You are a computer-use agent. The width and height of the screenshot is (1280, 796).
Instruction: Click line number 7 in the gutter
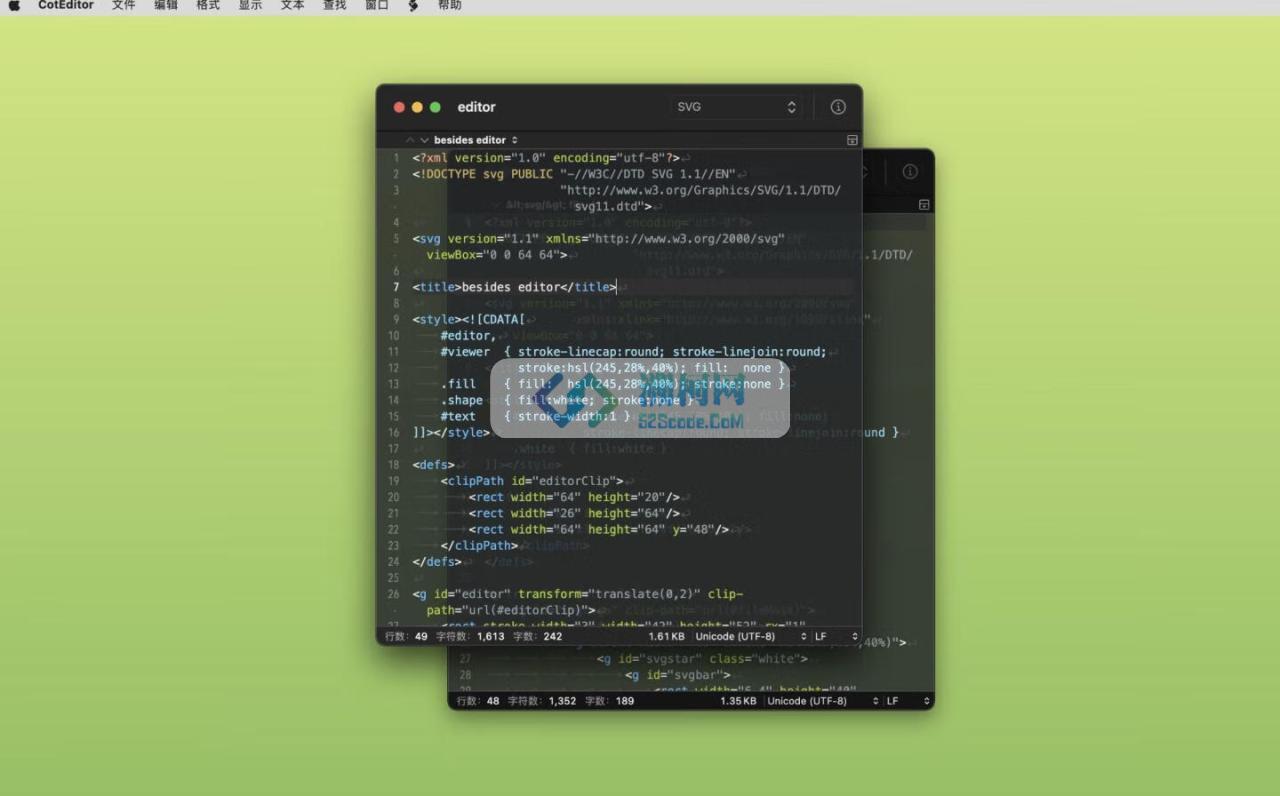tap(396, 287)
